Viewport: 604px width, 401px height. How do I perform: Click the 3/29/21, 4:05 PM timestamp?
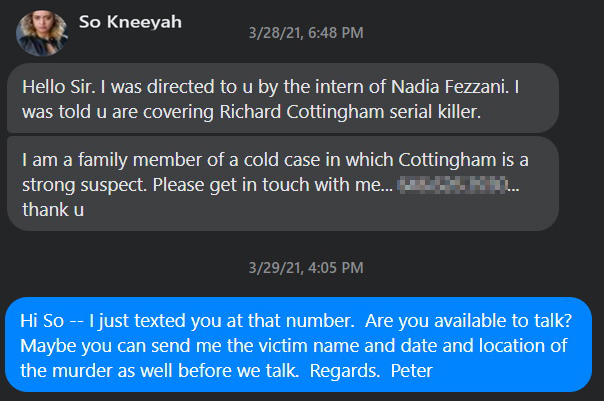point(306,268)
